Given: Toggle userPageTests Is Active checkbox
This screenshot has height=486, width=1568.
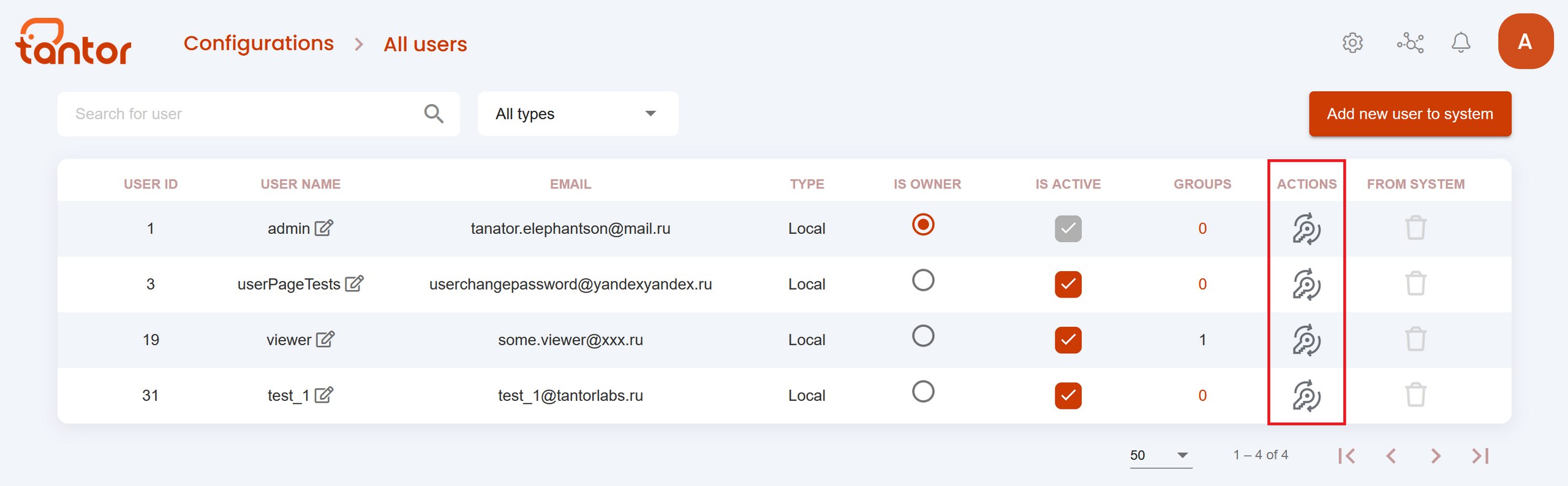Looking at the screenshot, I should [x=1068, y=284].
